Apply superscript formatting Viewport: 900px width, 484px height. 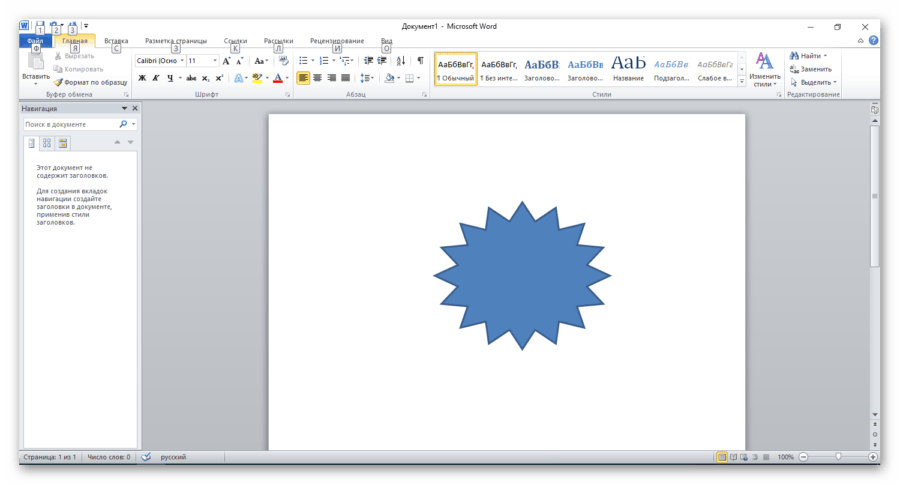point(219,78)
